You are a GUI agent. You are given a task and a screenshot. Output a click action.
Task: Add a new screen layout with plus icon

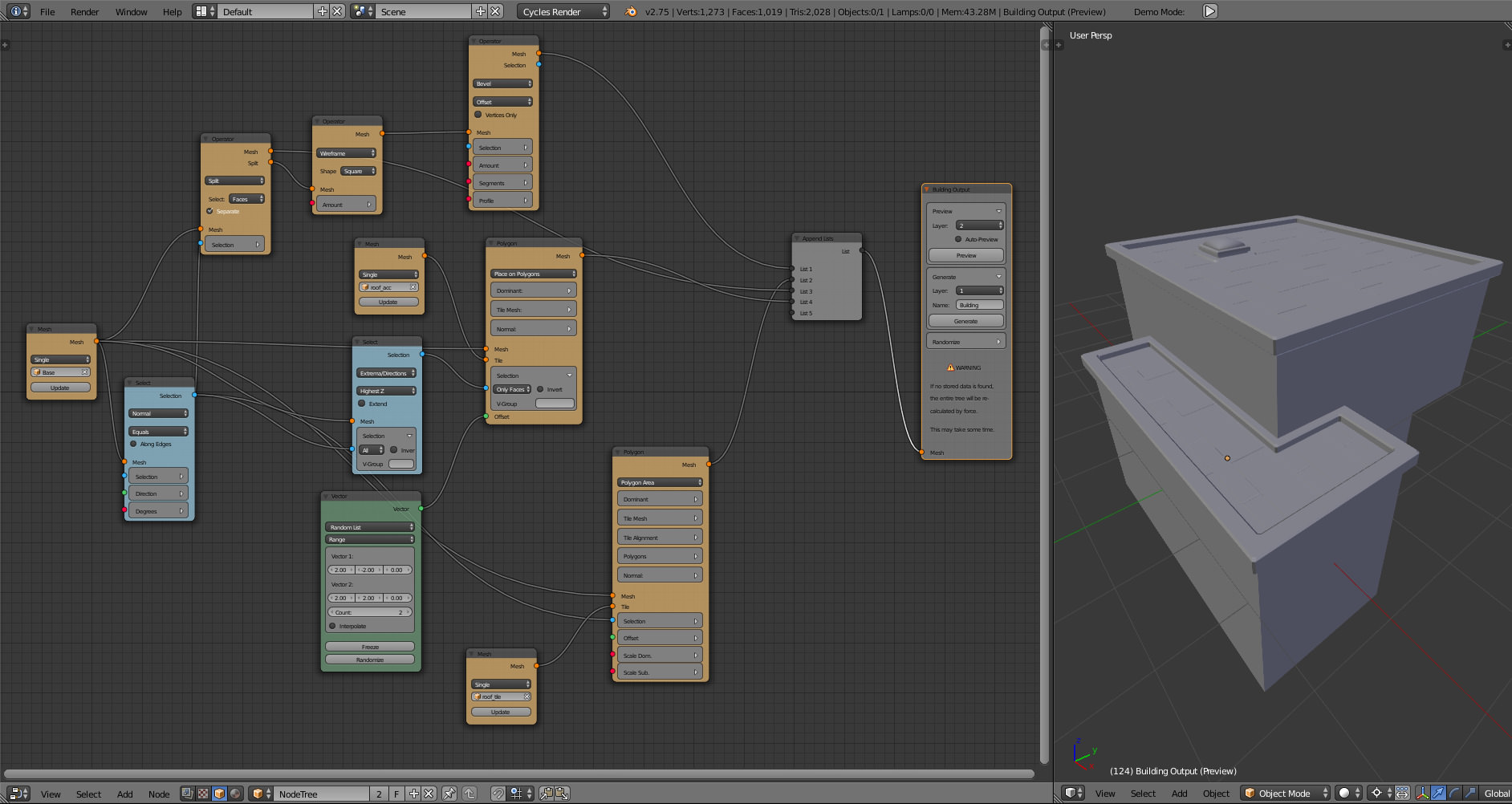point(323,11)
